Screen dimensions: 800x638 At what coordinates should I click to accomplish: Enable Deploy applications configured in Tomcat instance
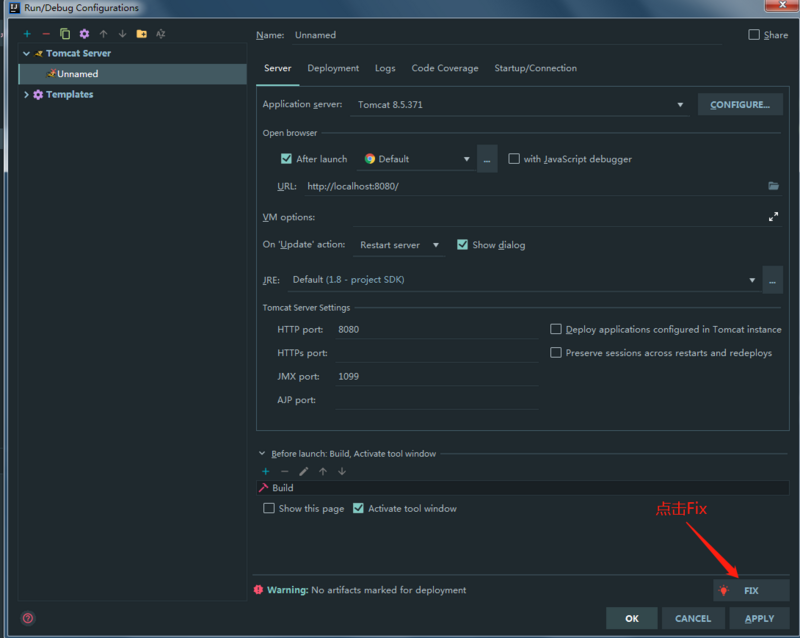tap(556, 329)
